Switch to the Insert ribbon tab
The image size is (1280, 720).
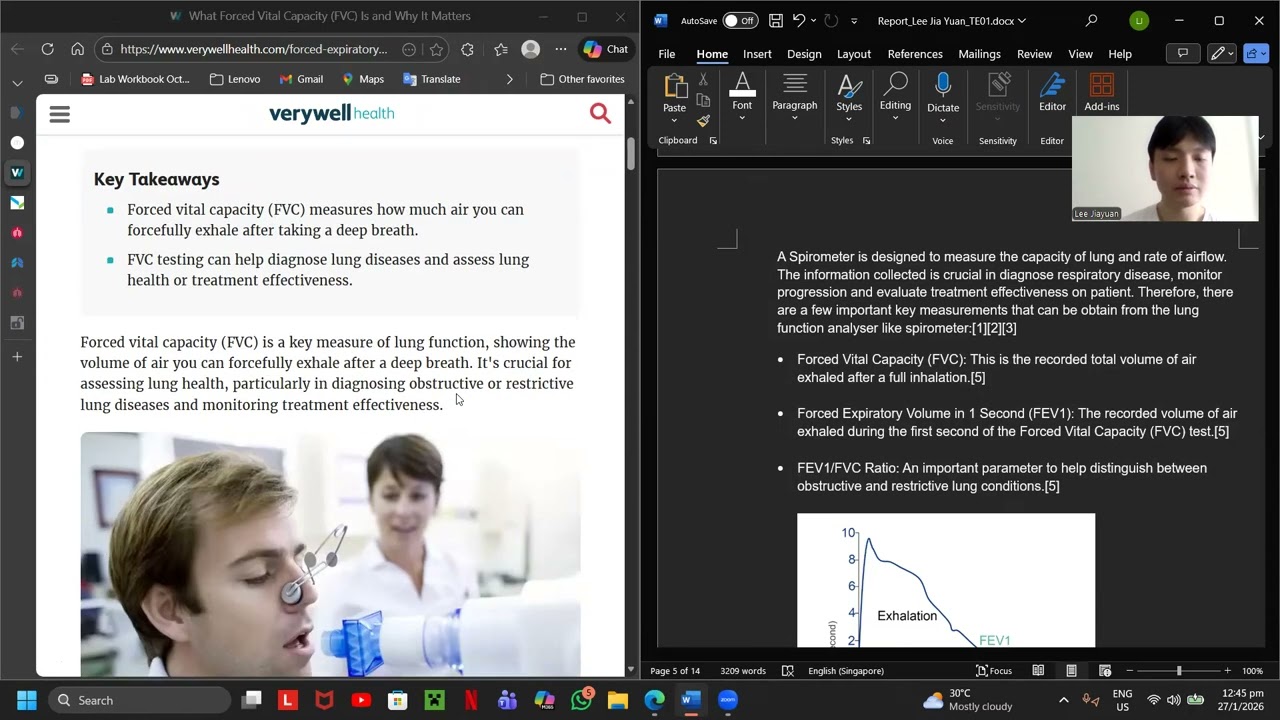[x=757, y=54]
